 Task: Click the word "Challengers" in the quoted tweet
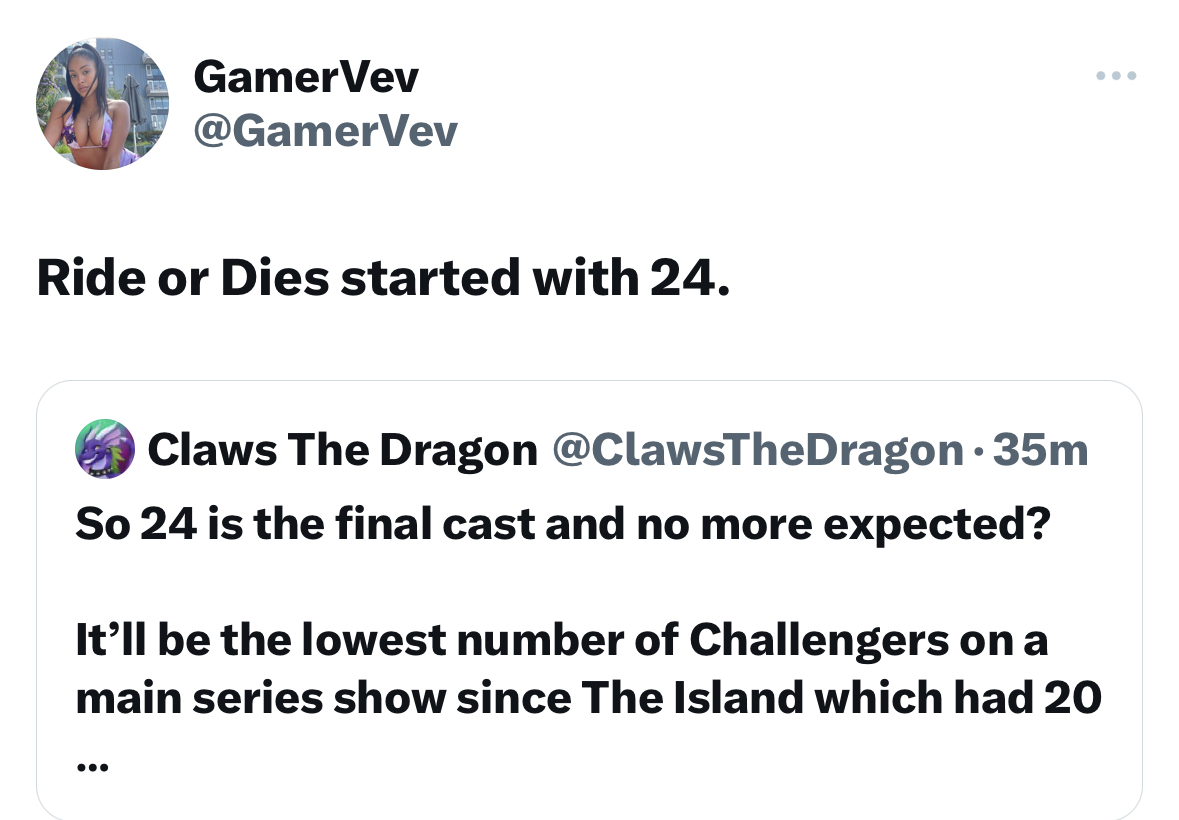(819, 640)
